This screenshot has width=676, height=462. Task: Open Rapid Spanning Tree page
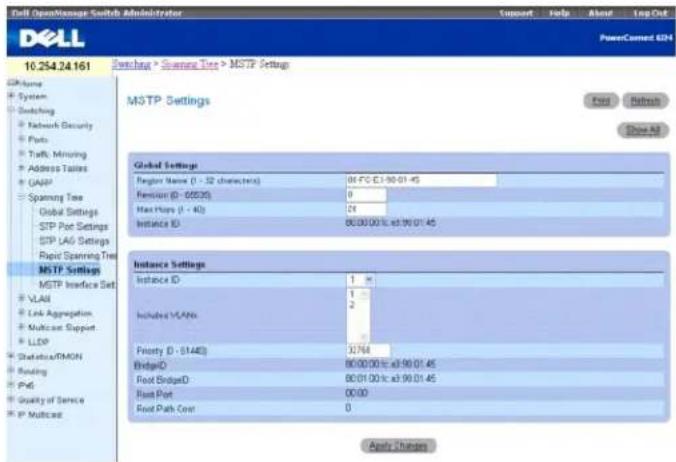click(78, 256)
